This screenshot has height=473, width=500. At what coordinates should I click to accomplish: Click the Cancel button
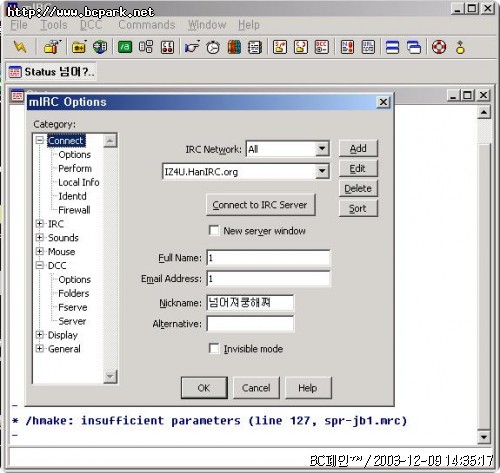point(256,388)
